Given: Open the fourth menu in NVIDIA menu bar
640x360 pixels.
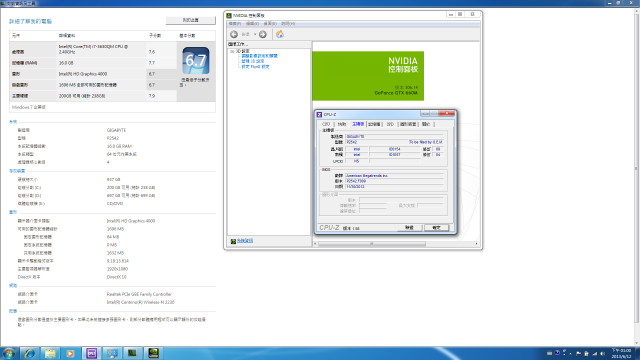Looking at the screenshot, I should (x=288, y=24).
